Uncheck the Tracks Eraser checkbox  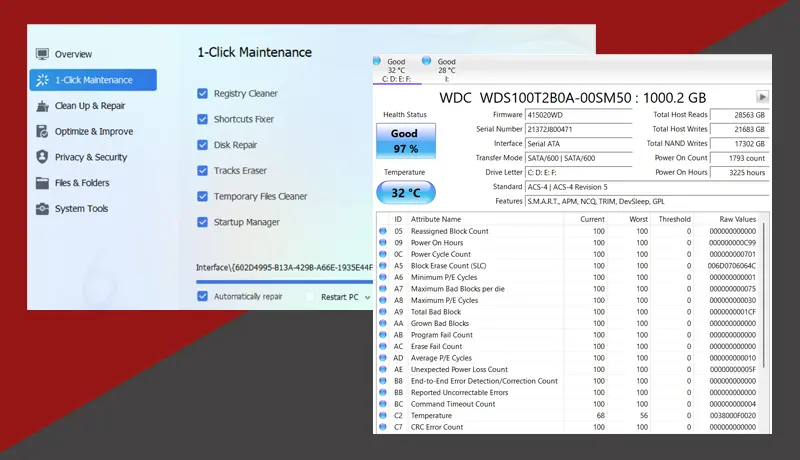pyautogui.click(x=203, y=171)
